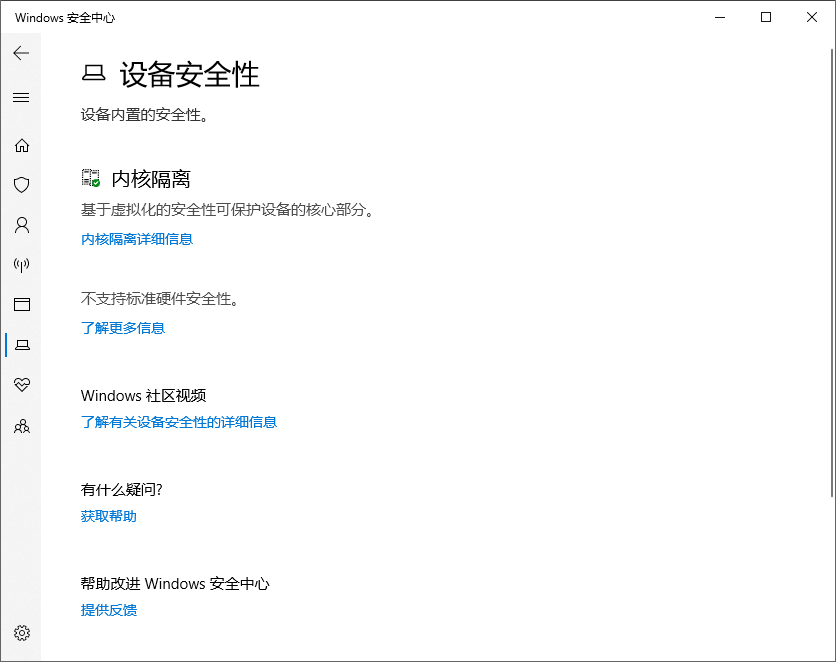Click the 提供反馈 link
Image resolution: width=836 pixels, height=662 pixels.
click(x=109, y=610)
